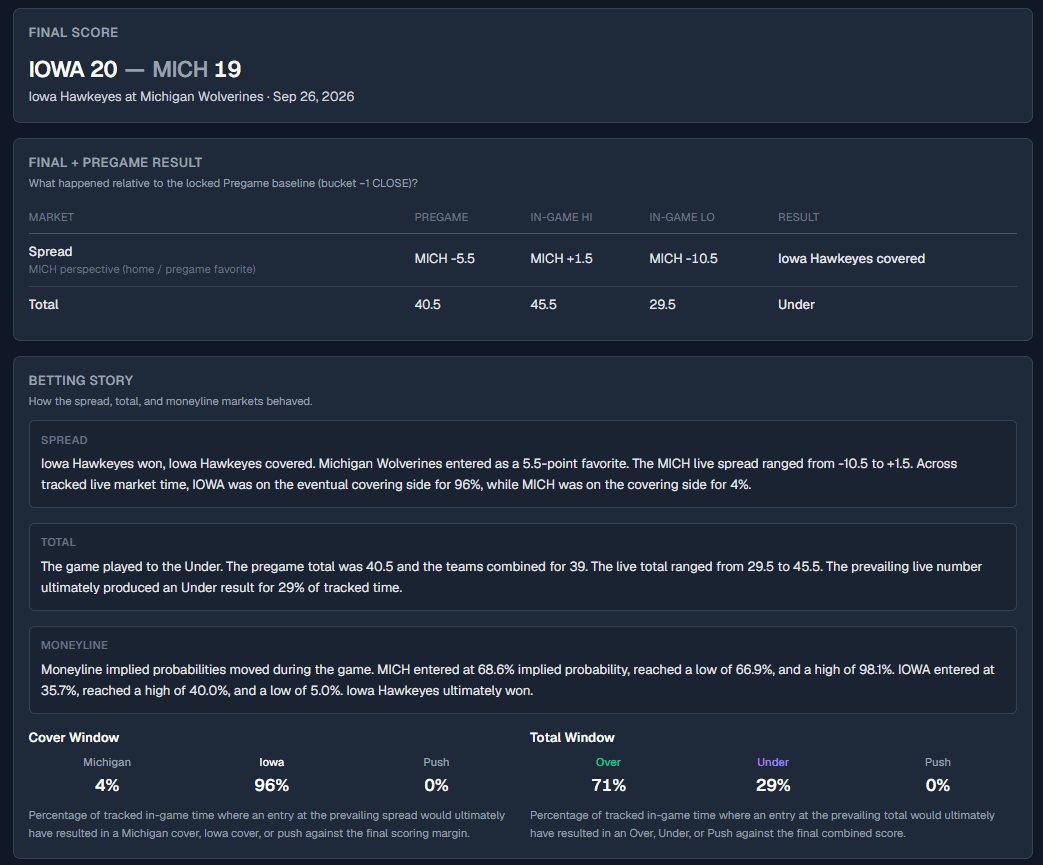Click the Push label in Total Window
The height and width of the screenshot is (865, 1043).
coord(938,763)
